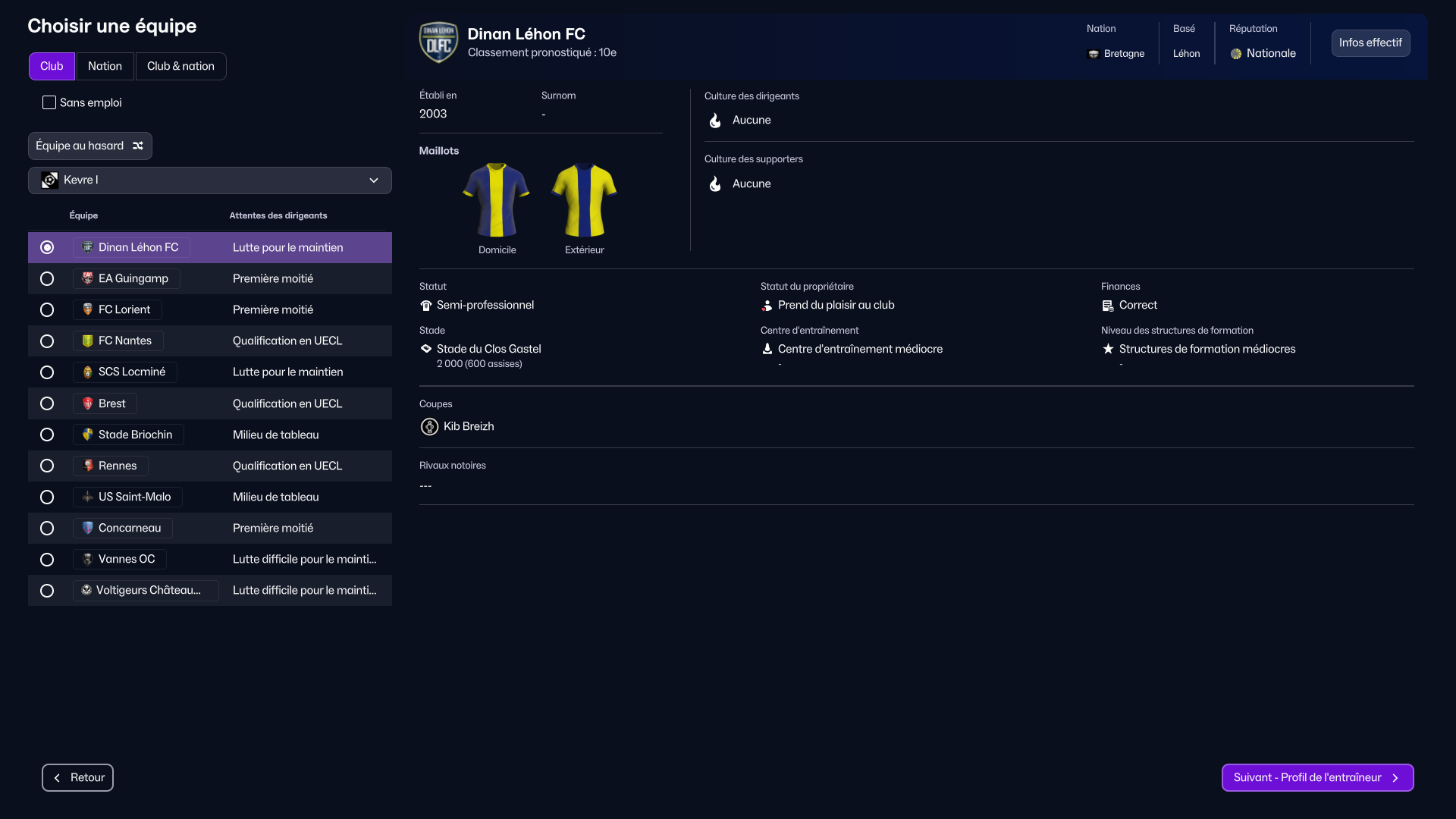
Task: Select the Voltigeurs Château radio button
Action: pyautogui.click(x=47, y=591)
